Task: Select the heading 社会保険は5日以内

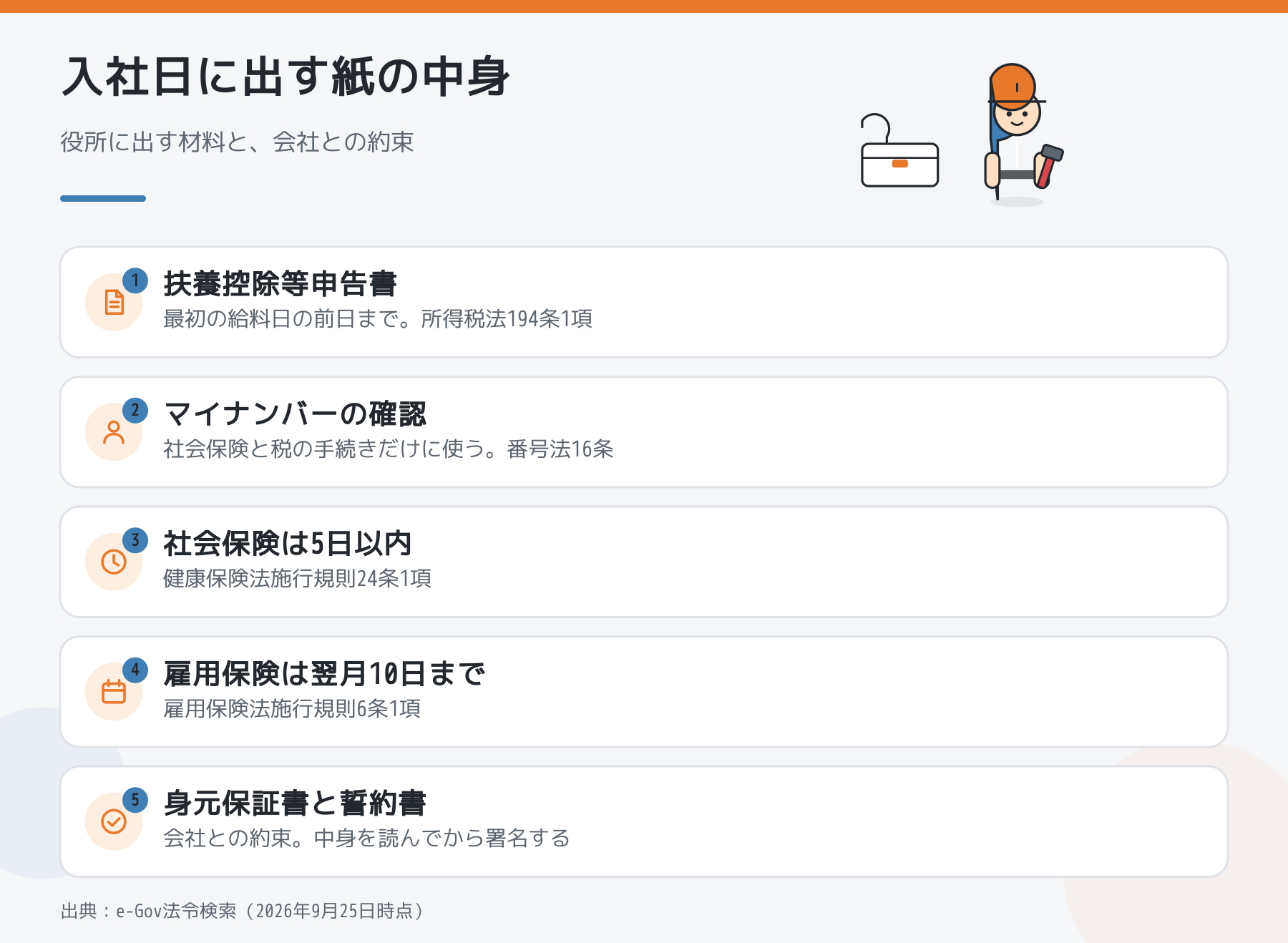Action: click(288, 544)
